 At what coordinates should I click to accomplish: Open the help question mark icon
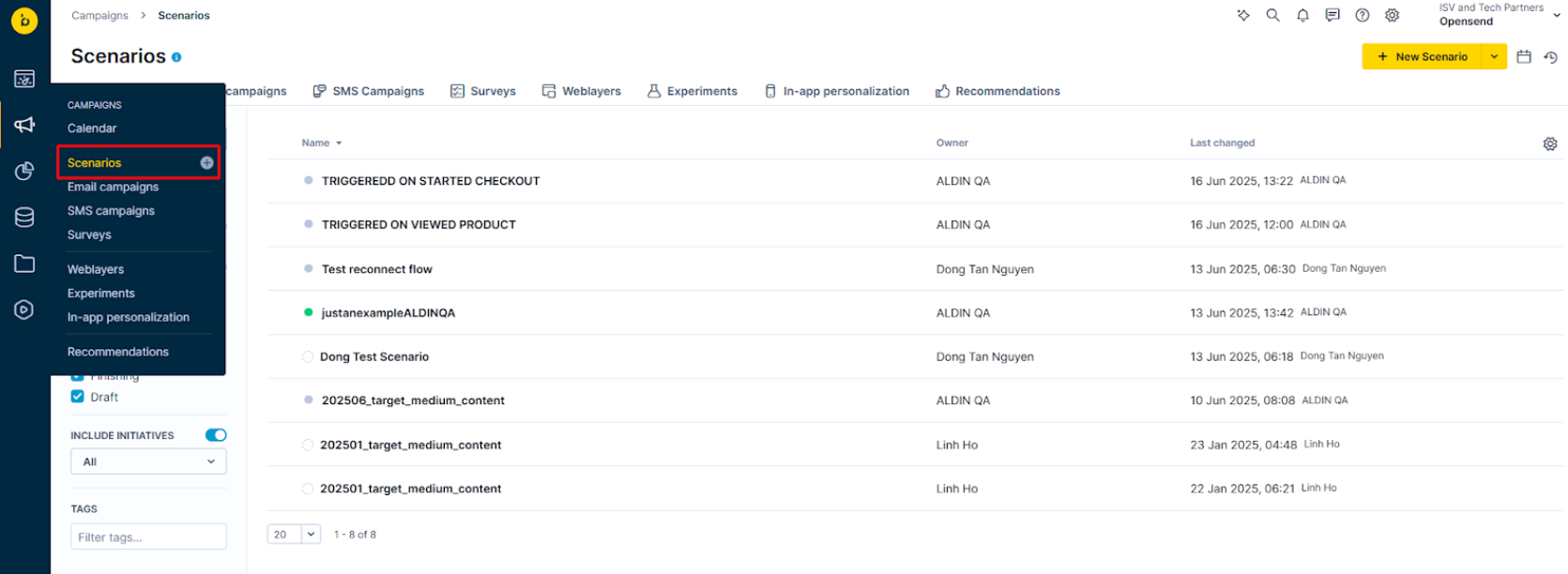(1362, 15)
